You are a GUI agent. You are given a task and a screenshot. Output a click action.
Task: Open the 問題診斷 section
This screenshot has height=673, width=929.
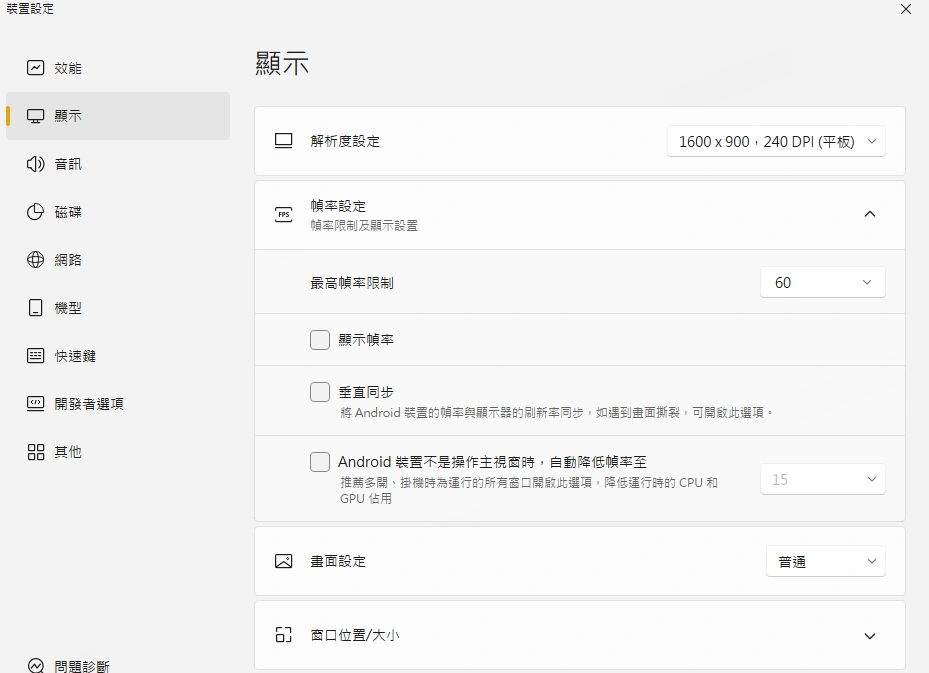[118, 666]
